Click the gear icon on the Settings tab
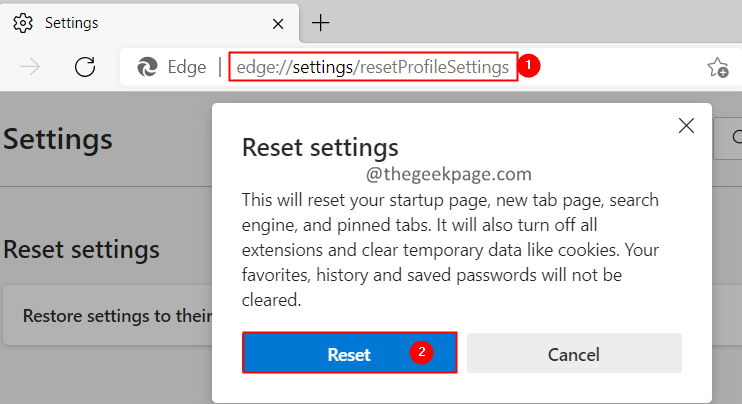742x404 pixels. pos(21,22)
